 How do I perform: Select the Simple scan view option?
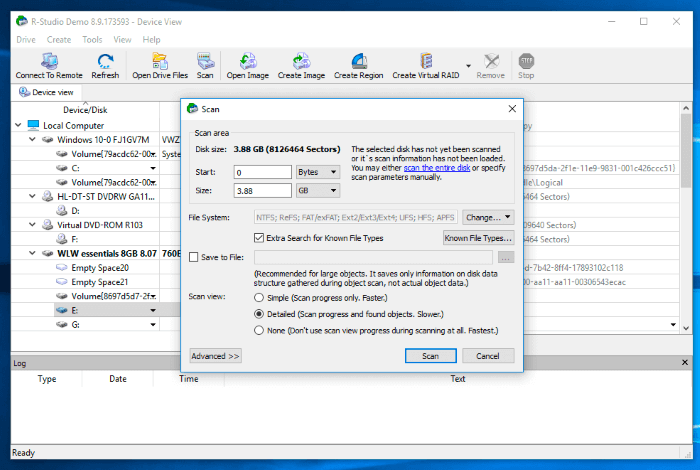[258, 298]
